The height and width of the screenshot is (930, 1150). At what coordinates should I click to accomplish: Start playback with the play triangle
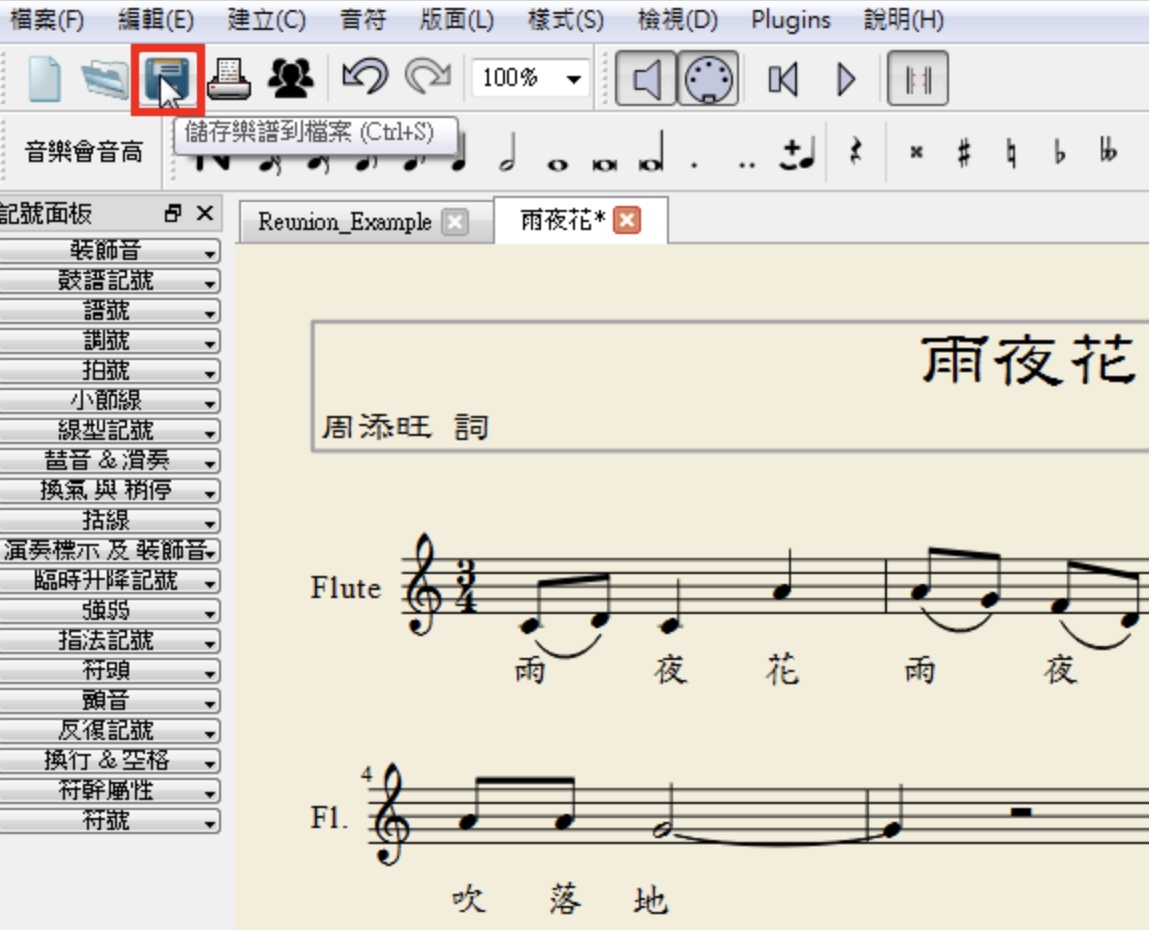click(x=846, y=79)
